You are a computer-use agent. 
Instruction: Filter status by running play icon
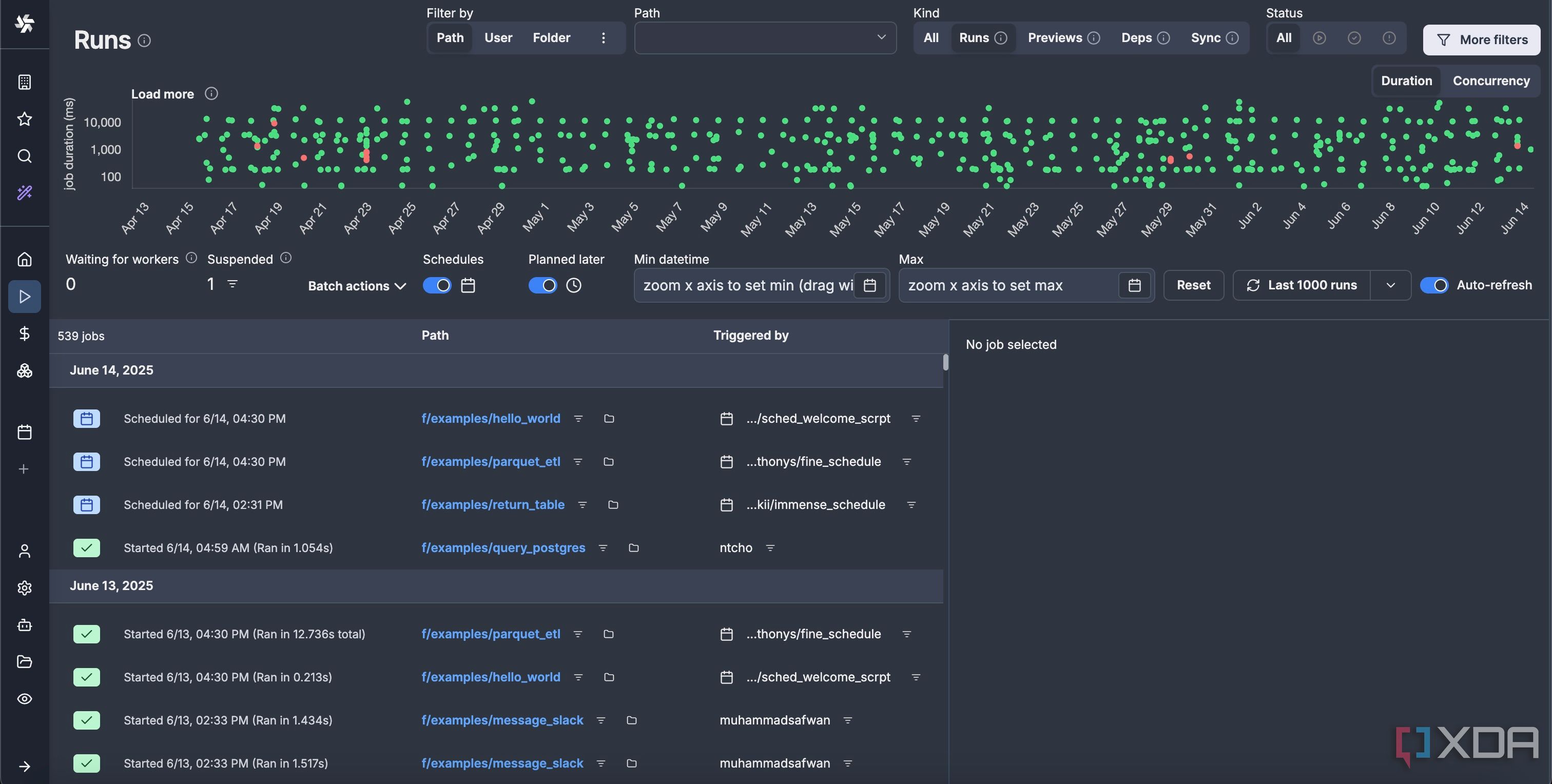click(1320, 38)
